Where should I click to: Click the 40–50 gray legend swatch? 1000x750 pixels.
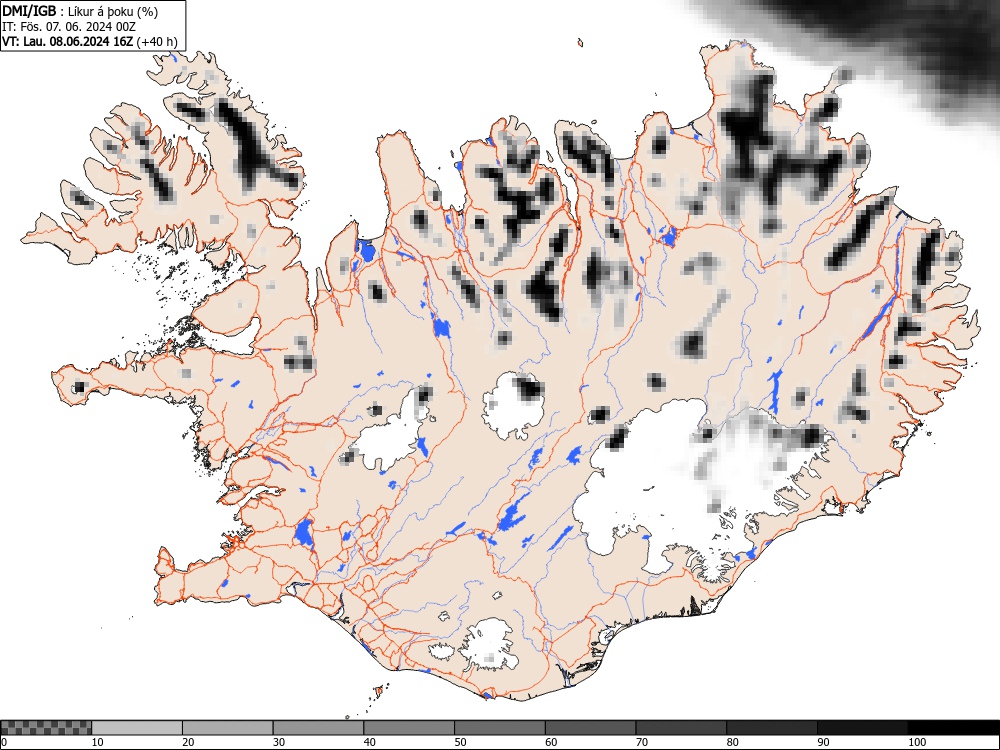click(x=409, y=728)
